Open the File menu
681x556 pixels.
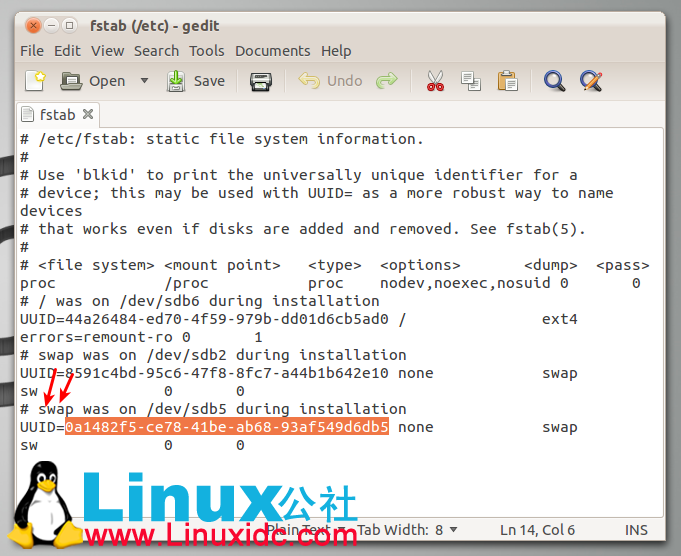(x=32, y=51)
